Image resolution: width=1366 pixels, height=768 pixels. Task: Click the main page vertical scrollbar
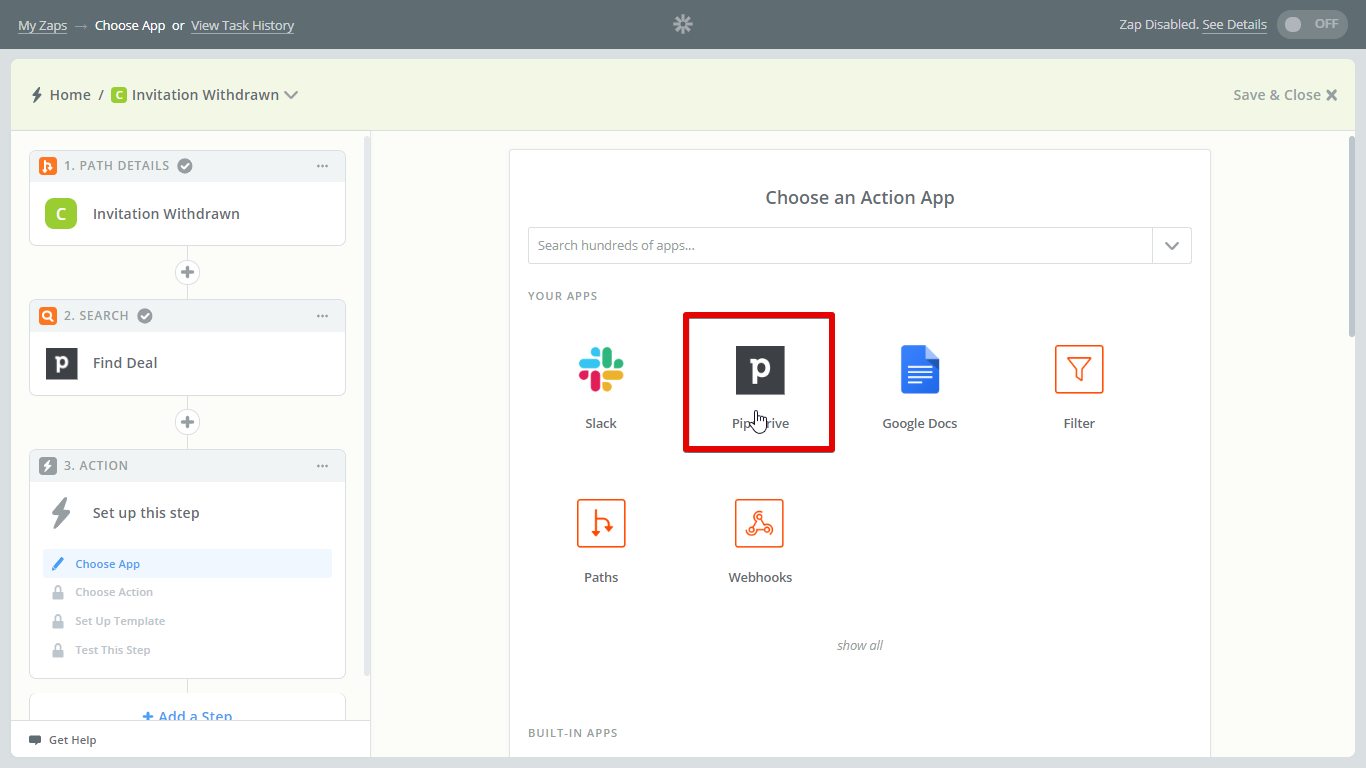click(x=1352, y=236)
